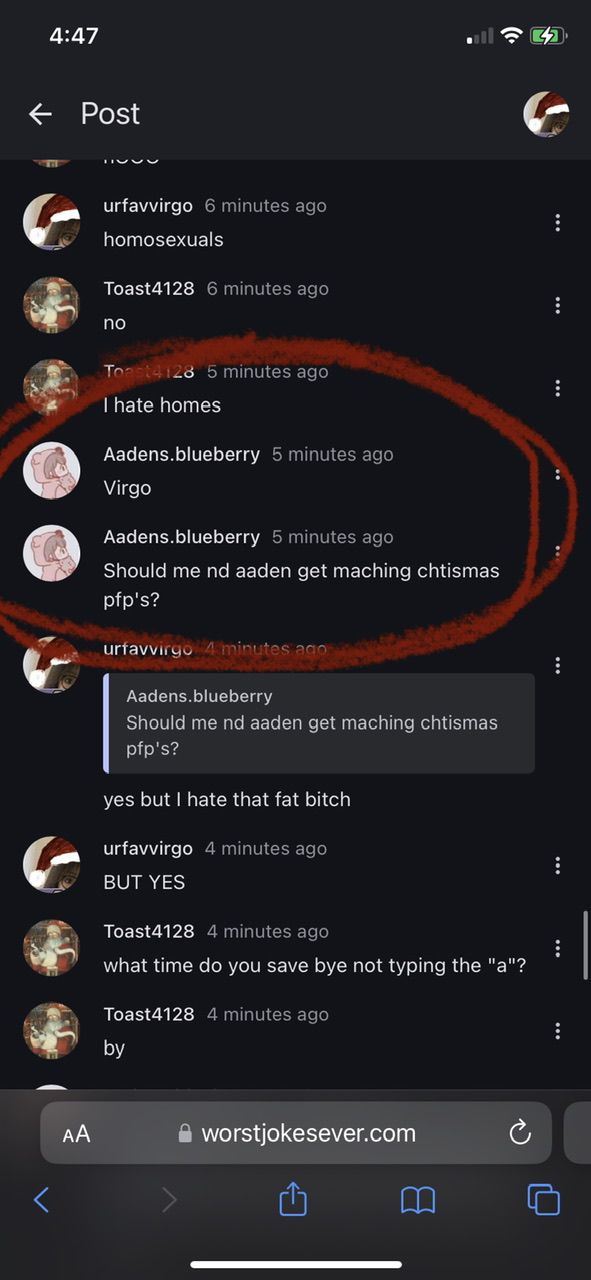Open the username Aadens.blueberry above the Virgo comment
Viewport: 591px width, 1280px height.
coord(182,454)
